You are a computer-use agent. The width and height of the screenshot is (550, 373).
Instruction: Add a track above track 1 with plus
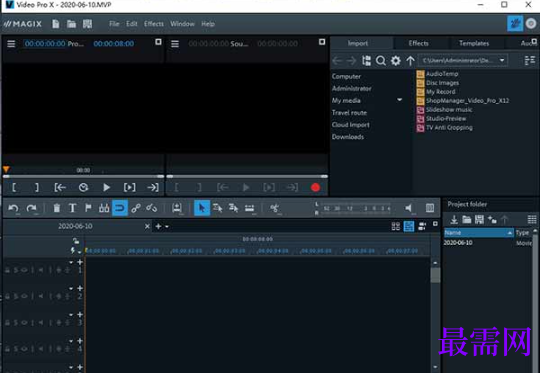(x=80, y=262)
